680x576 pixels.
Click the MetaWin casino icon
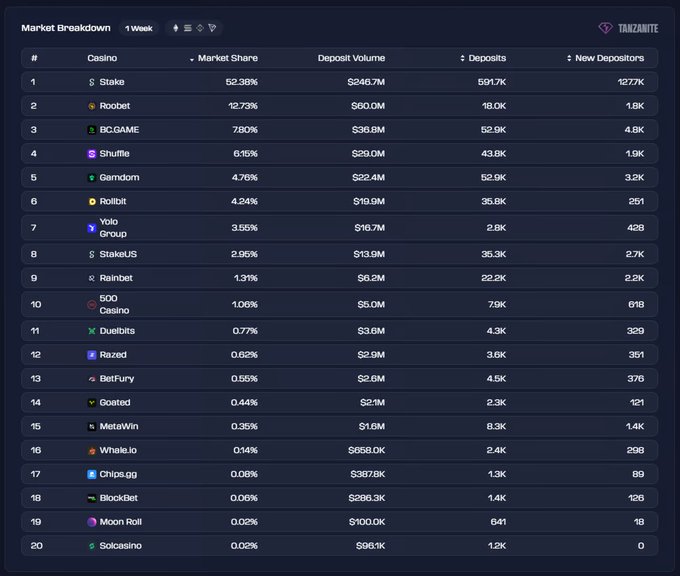pos(92,427)
